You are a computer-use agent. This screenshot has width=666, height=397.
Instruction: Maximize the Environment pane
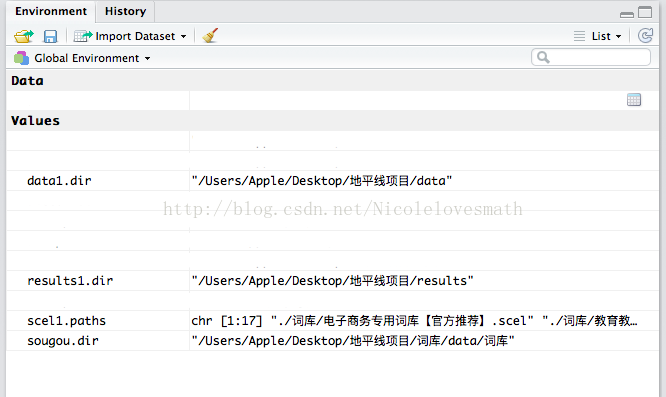pyautogui.click(x=645, y=12)
